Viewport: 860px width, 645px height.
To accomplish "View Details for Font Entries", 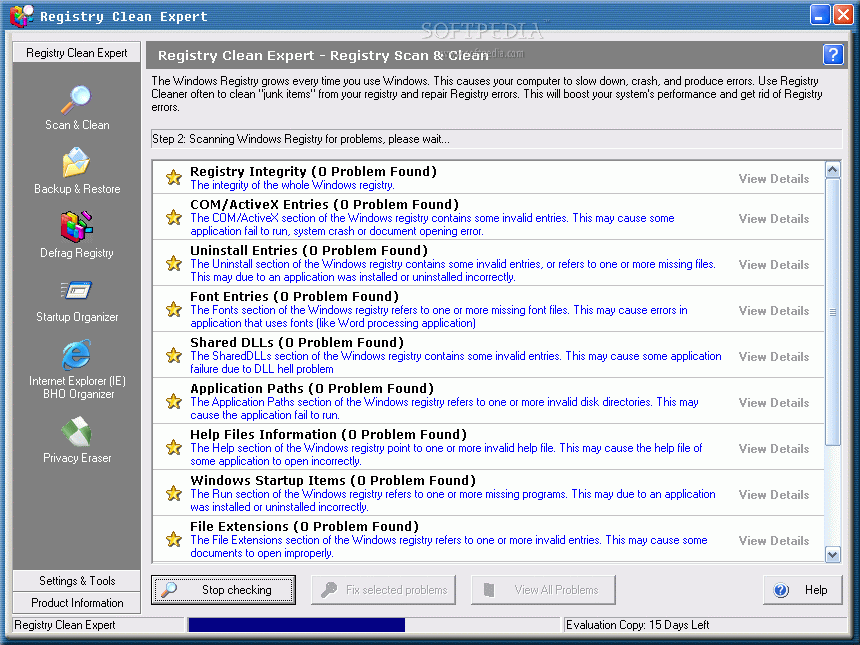I will coord(773,311).
